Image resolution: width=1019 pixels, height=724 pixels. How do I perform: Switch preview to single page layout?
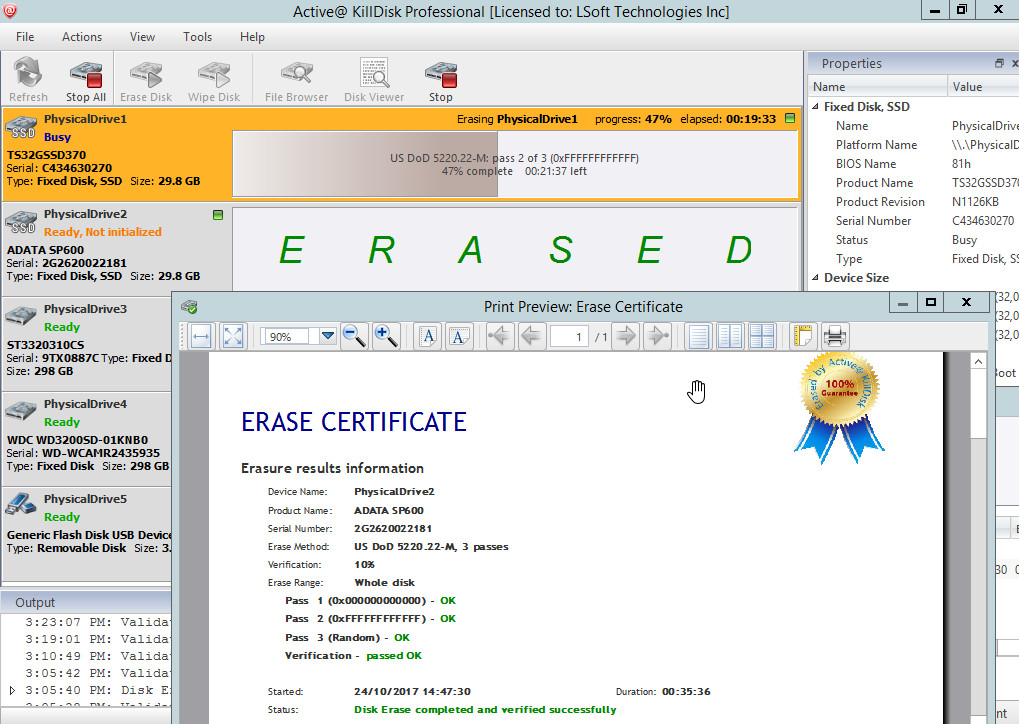(x=699, y=337)
